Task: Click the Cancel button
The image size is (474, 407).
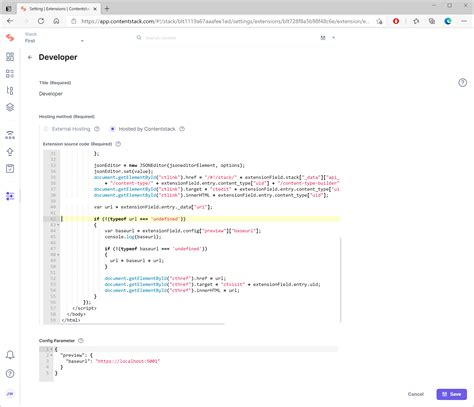Action: click(416, 394)
